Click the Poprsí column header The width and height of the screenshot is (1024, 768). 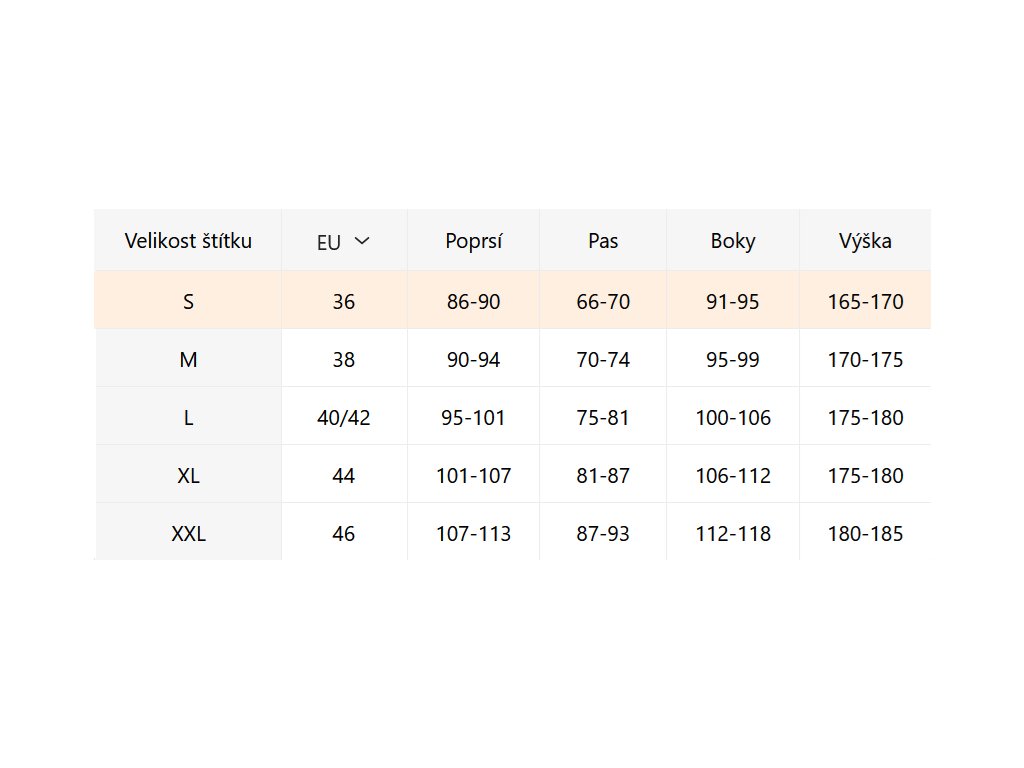(473, 241)
